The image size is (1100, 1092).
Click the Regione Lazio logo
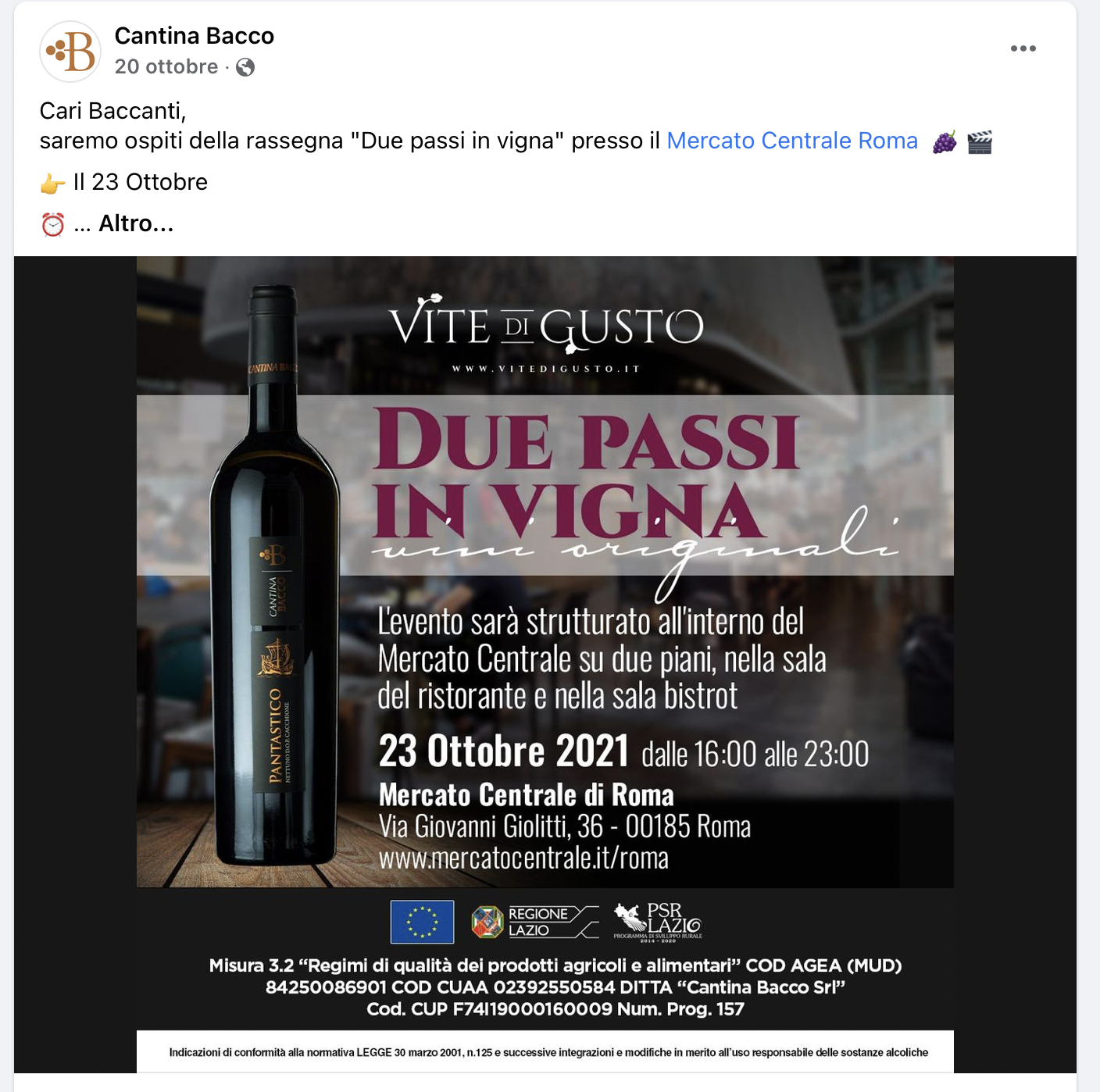pyautogui.click(x=535, y=922)
